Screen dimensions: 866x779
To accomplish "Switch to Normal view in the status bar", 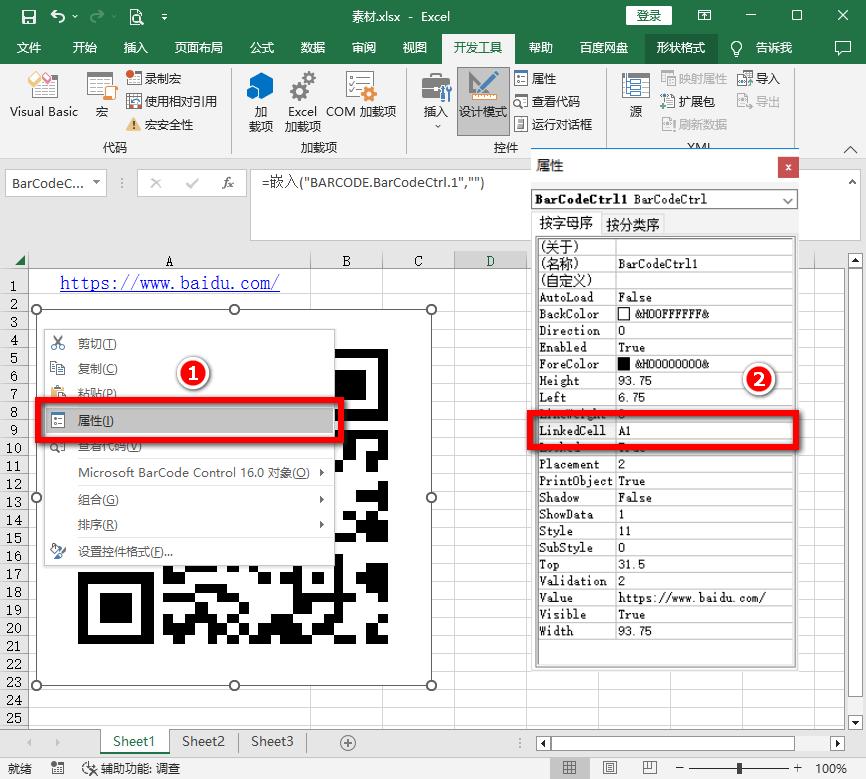I will click(x=569, y=767).
